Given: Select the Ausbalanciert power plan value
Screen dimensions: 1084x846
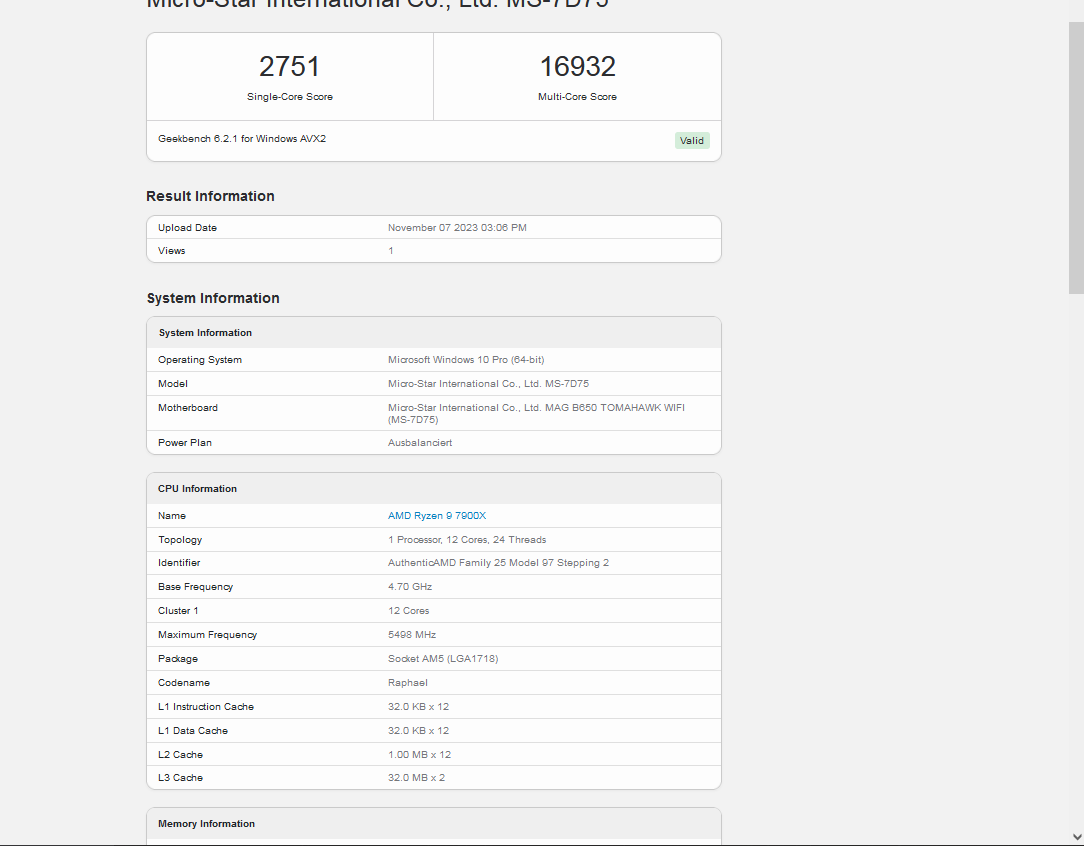Looking at the screenshot, I should (x=420, y=442).
